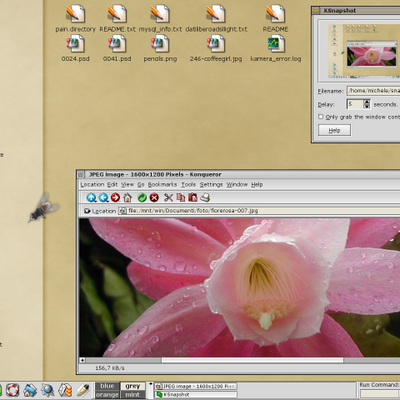Click the icon before the pencil in the panel

[65, 390]
